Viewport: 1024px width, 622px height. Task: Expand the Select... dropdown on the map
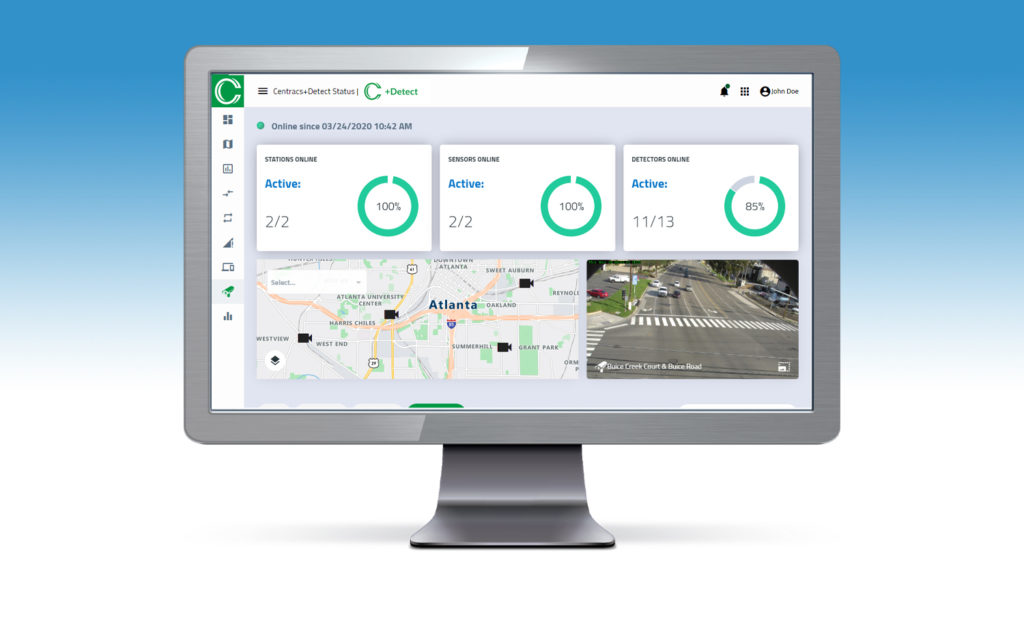click(316, 282)
